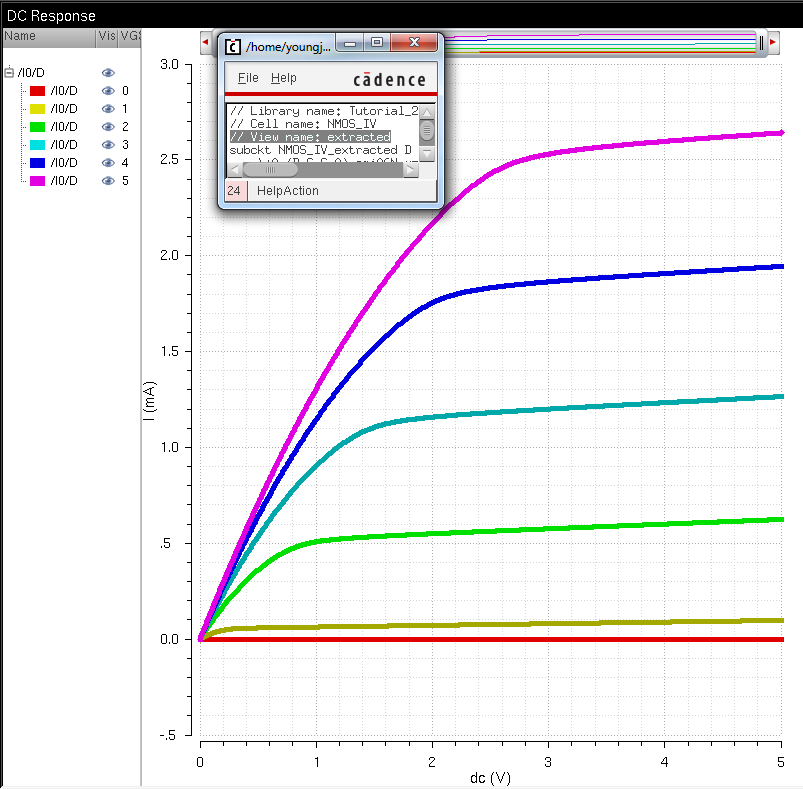
Task: Hide the /I0/D trace 0 using its eye icon
Action: click(108, 90)
